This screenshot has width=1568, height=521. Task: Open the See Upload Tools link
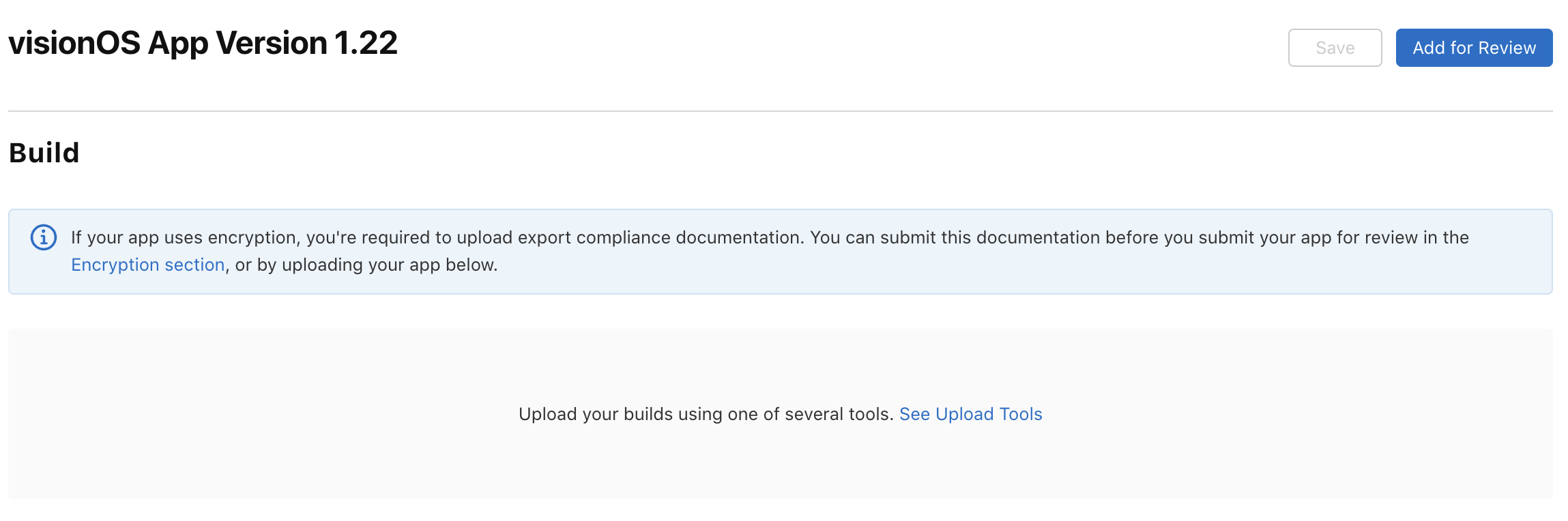970,414
